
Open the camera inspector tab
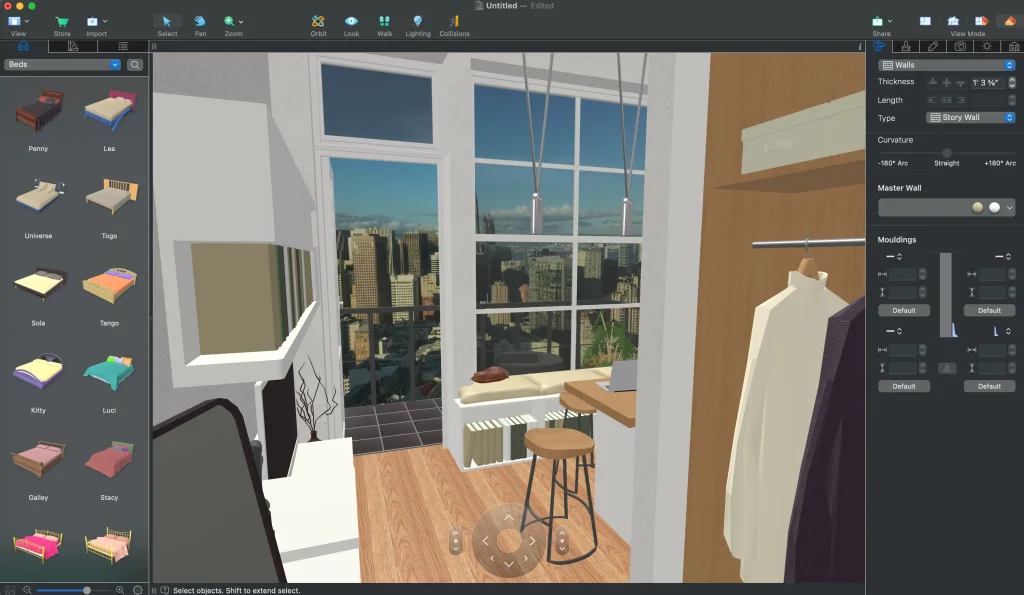[959, 46]
